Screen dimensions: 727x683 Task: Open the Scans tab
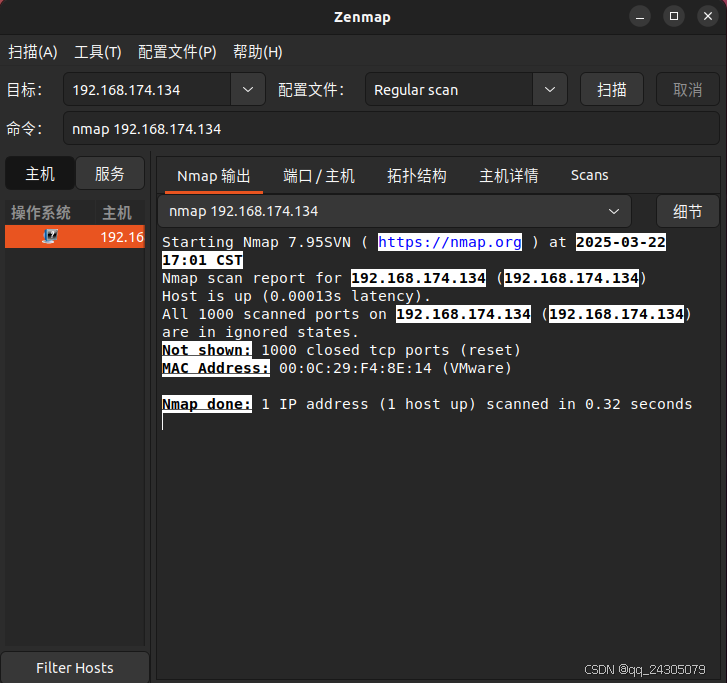[x=589, y=176]
